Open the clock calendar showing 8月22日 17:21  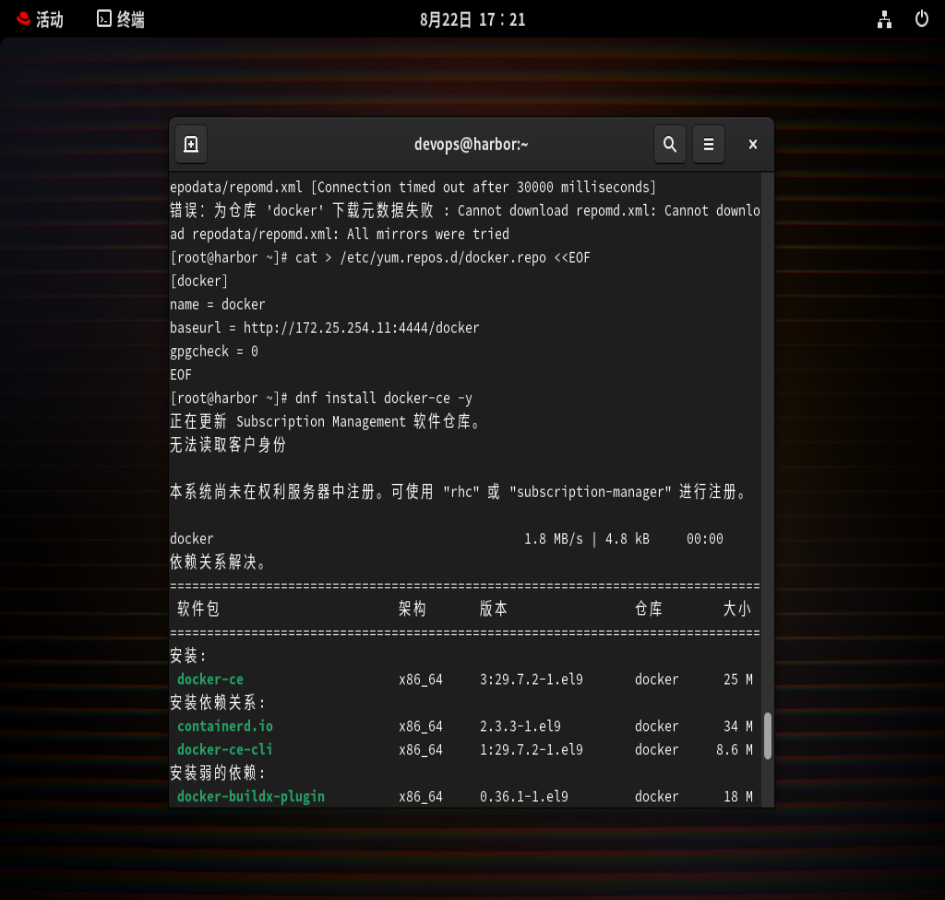click(472, 20)
